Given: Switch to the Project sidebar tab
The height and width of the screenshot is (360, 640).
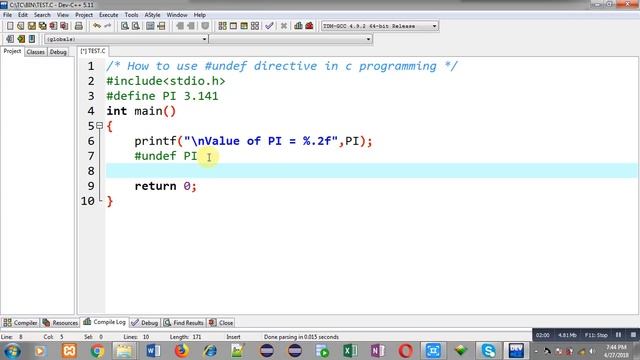Looking at the screenshot, I should click(12, 51).
